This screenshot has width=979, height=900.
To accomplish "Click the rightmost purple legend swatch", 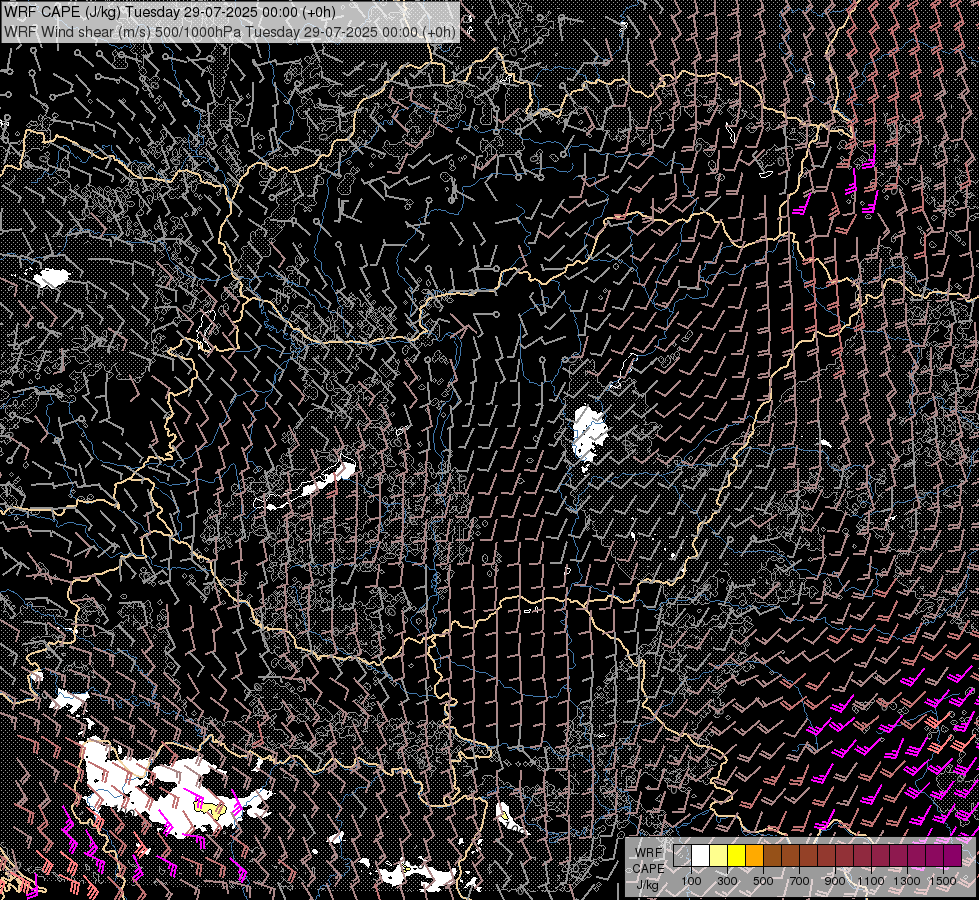I will pyautogui.click(x=952, y=856).
